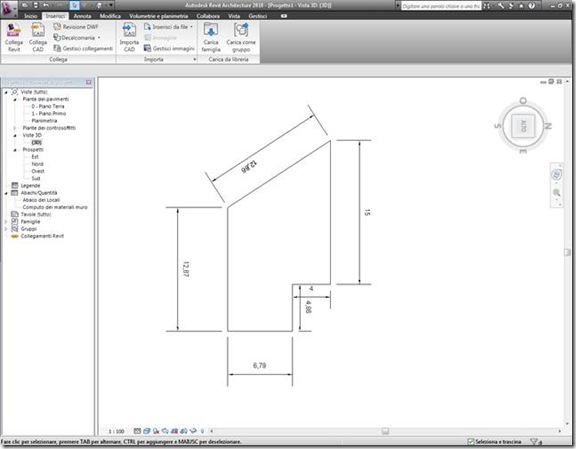Select 0 - Piano Terra view
Image resolution: width=576 pixels, height=449 pixels.
point(48,107)
